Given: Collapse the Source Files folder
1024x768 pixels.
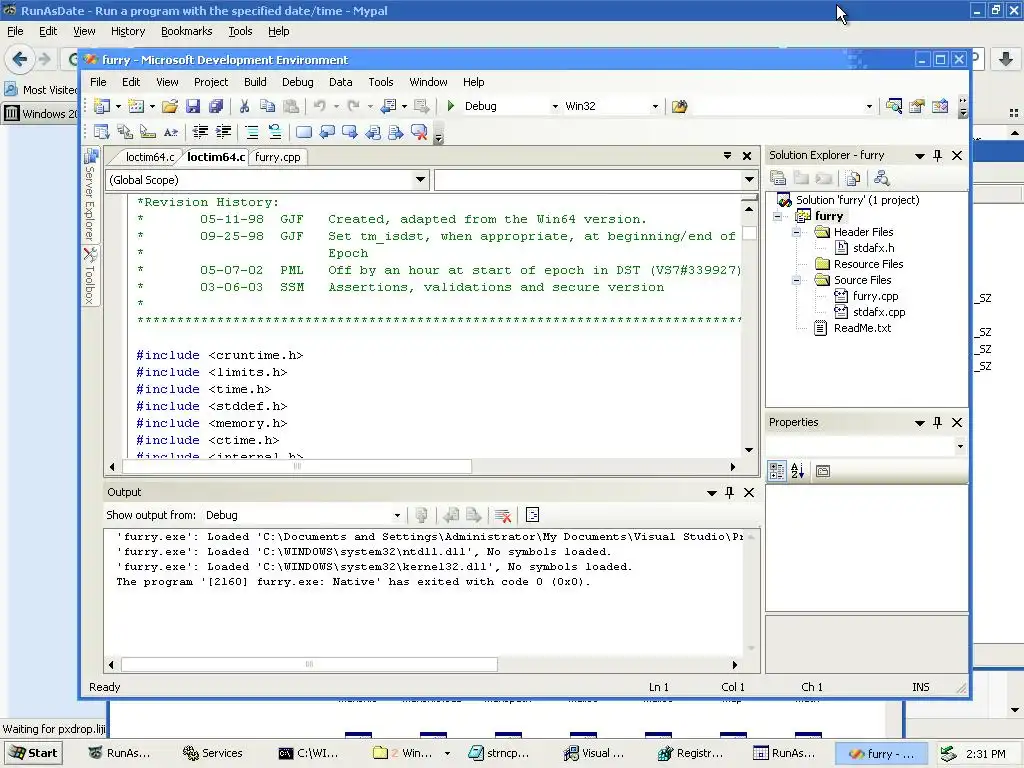Looking at the screenshot, I should pos(797,280).
